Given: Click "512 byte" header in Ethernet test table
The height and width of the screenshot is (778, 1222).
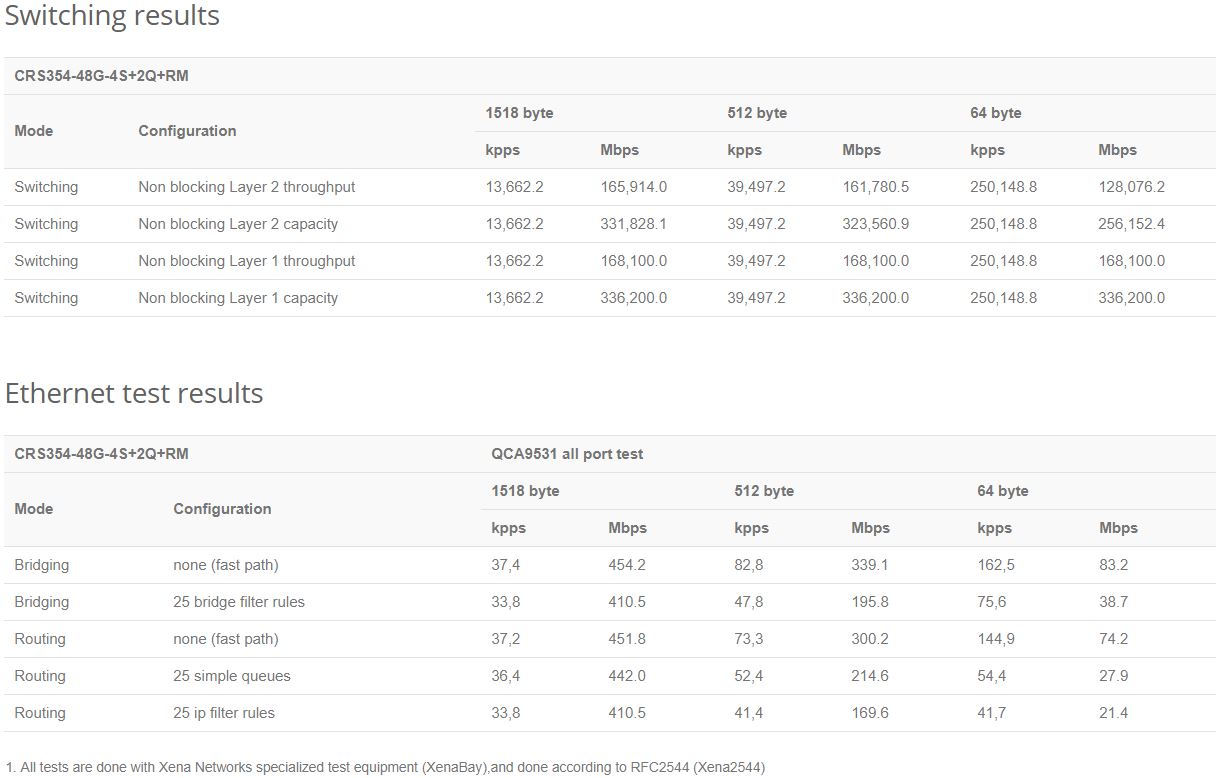Looking at the screenshot, I should 764,491.
